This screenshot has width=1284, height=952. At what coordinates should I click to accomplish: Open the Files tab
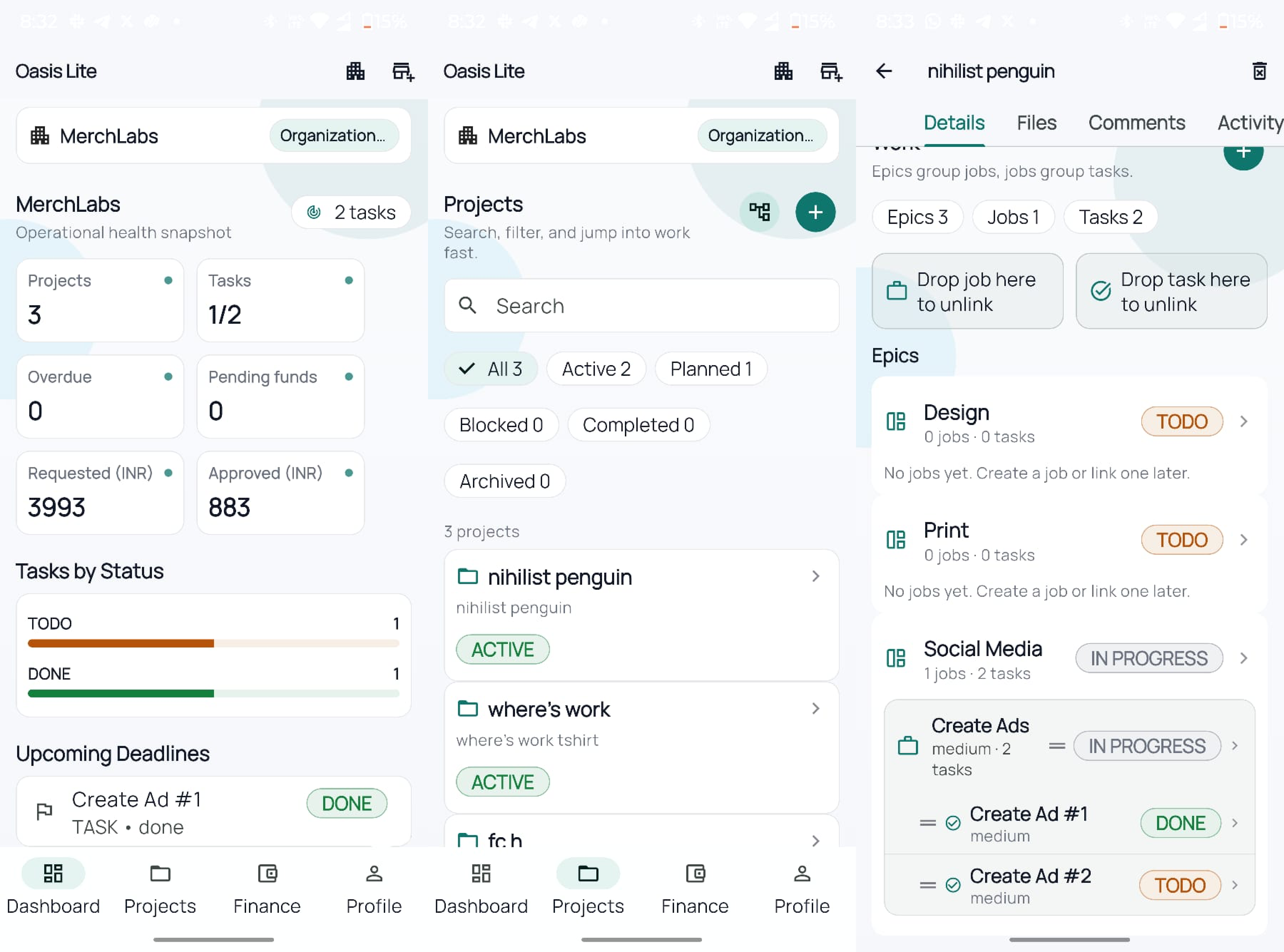point(1036,122)
